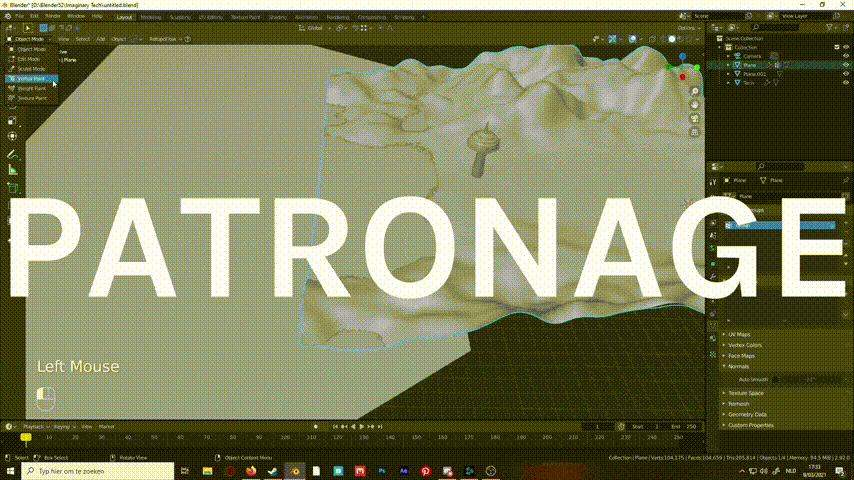Select the Measure tool in the toolbar
854x480 pixels.
click(x=13, y=171)
